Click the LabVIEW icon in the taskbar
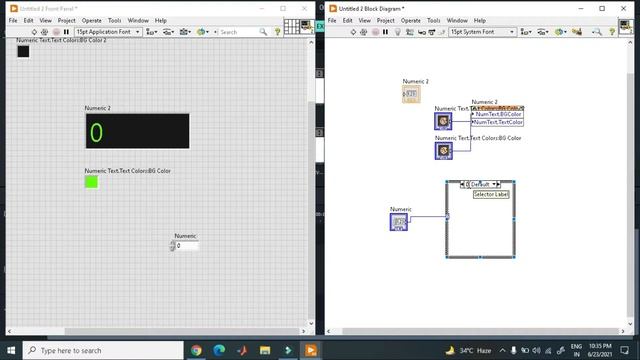The width and height of the screenshot is (640, 360). click(x=311, y=350)
